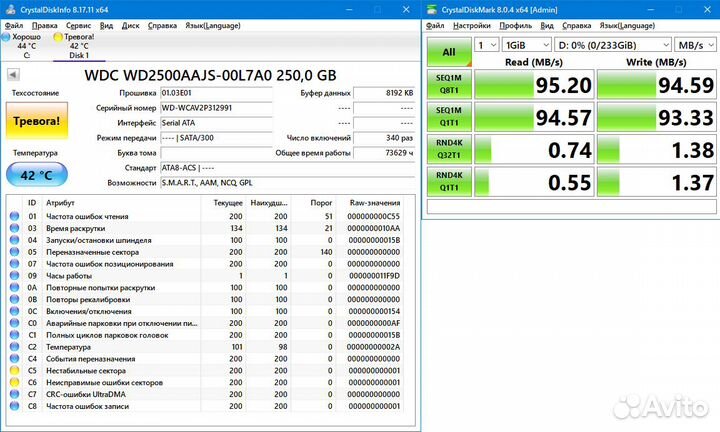Expand the 1GiB test size dropdown
720x432 pixels.
(526, 45)
